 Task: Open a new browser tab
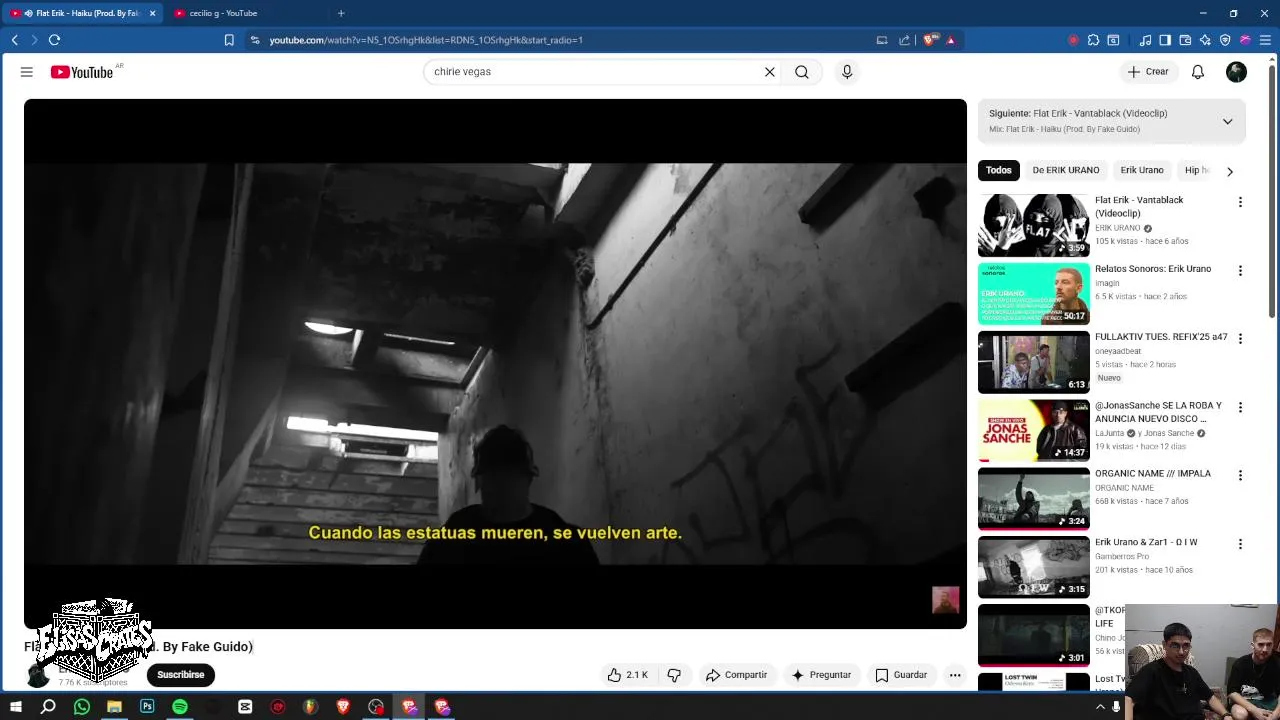341,13
